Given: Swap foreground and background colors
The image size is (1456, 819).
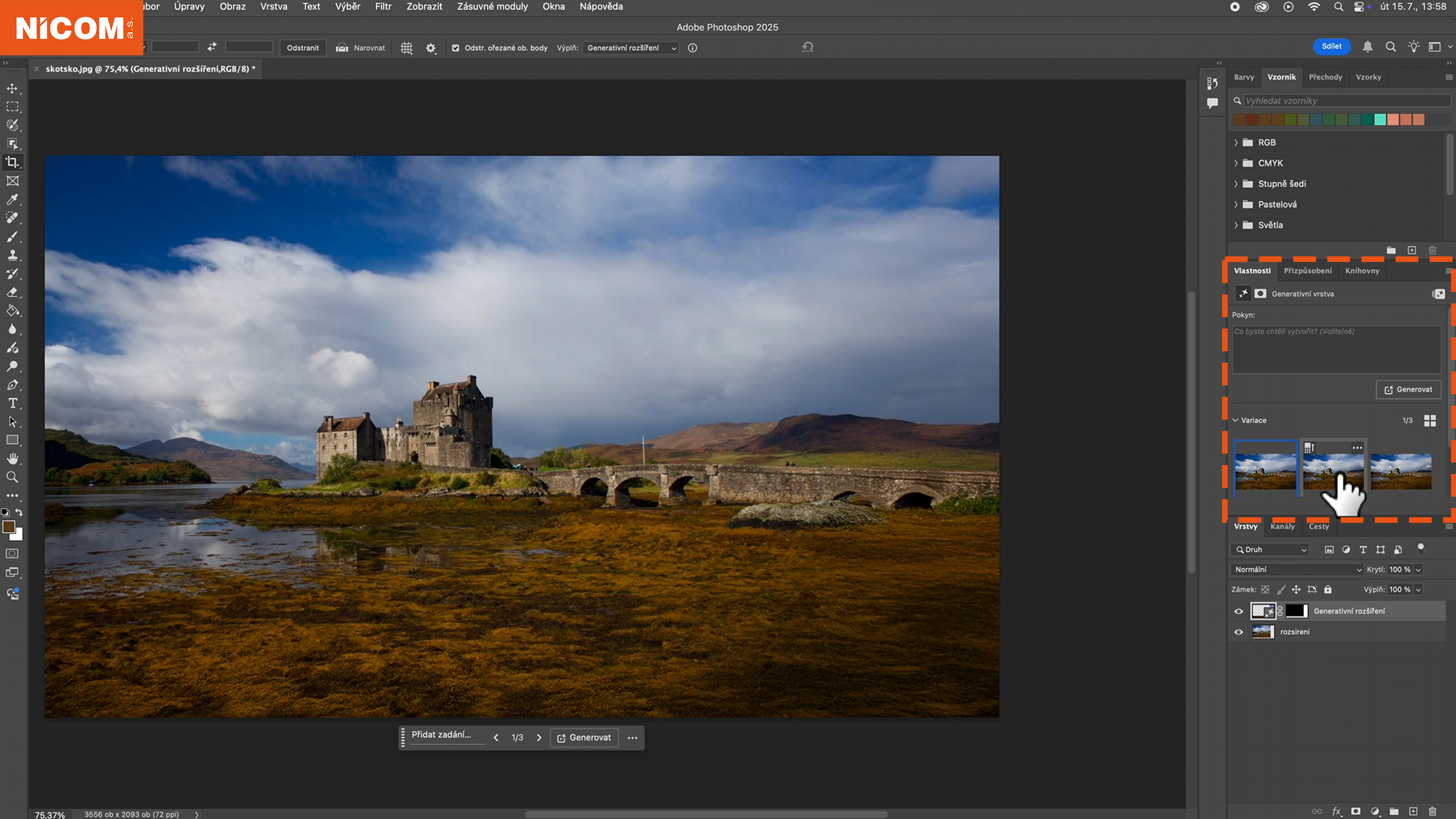Looking at the screenshot, I should [19, 513].
